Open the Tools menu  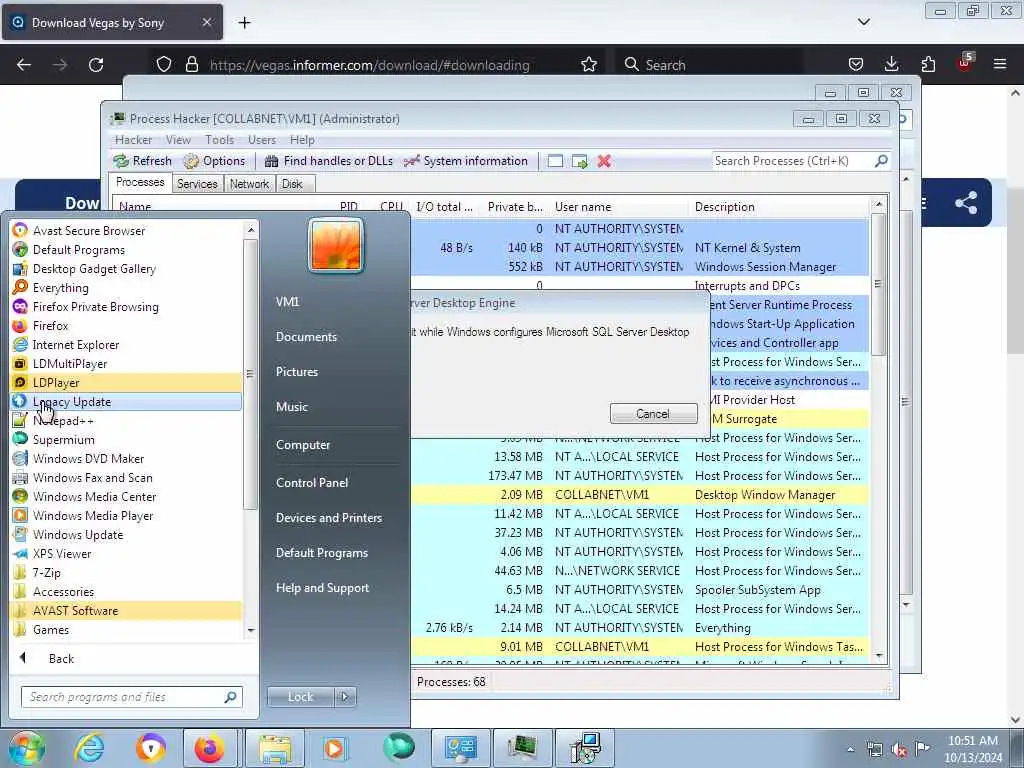tap(219, 140)
